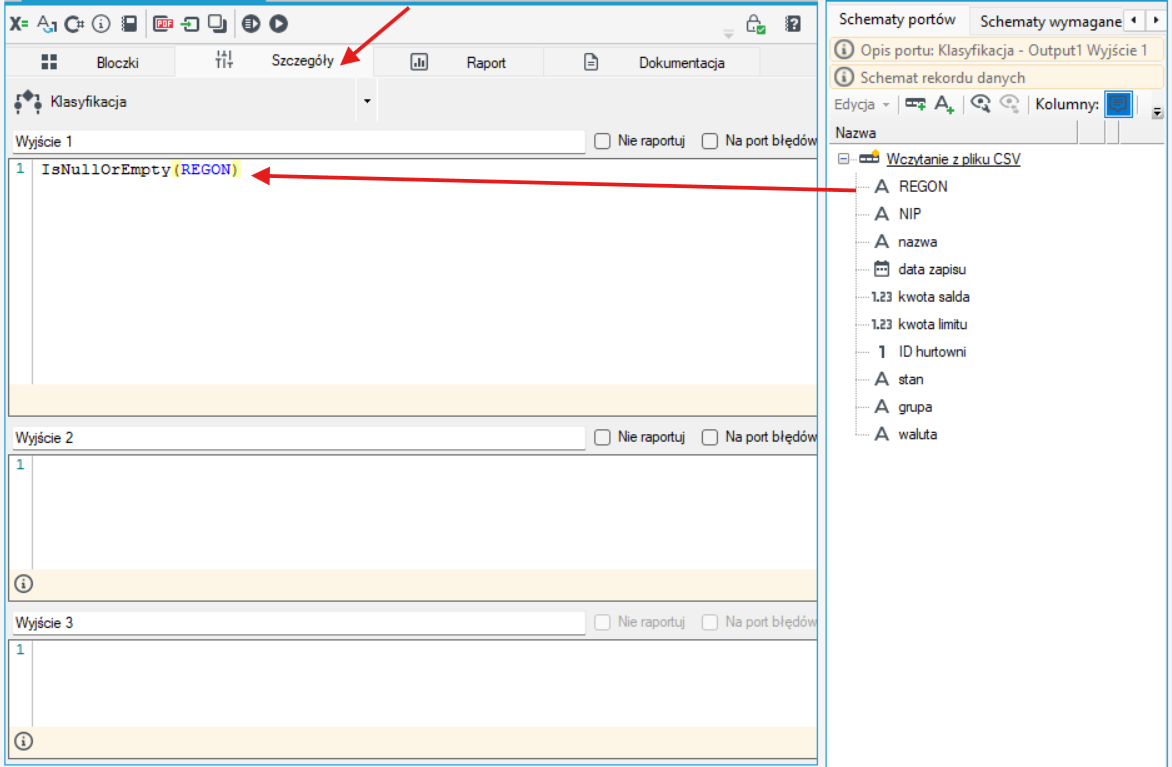Switch to the Bloczki tab
Image resolution: width=1172 pixels, height=767 pixels.
point(90,63)
